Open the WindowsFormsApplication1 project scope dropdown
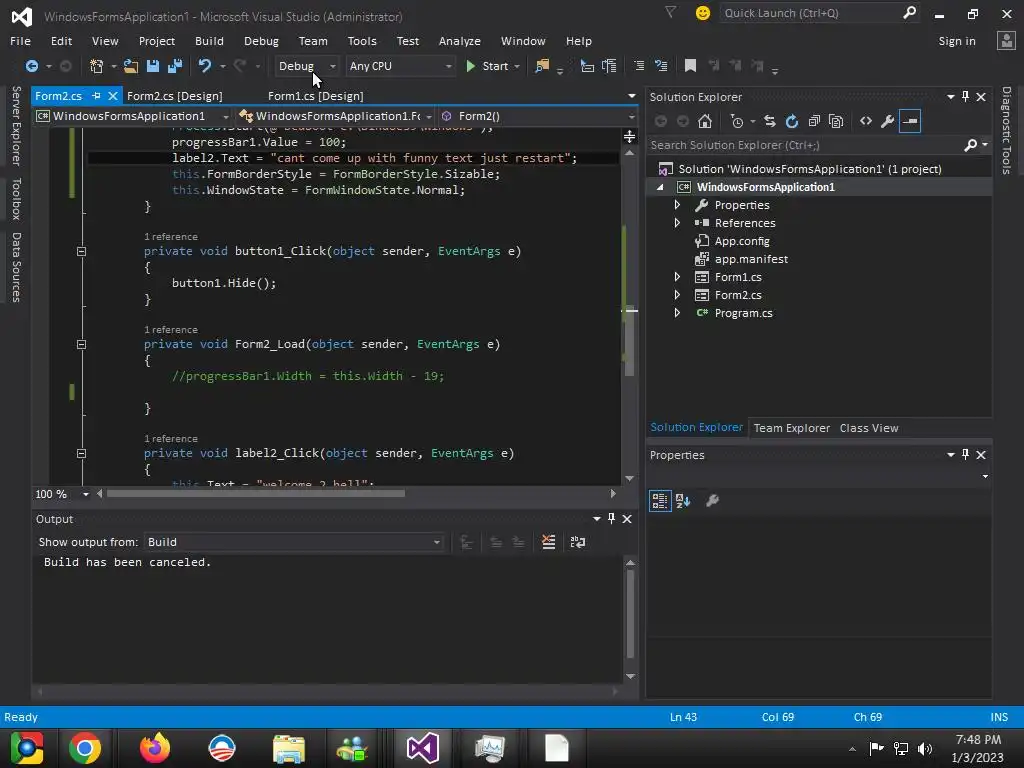Image resolution: width=1024 pixels, height=768 pixels. pyautogui.click(x=133, y=116)
